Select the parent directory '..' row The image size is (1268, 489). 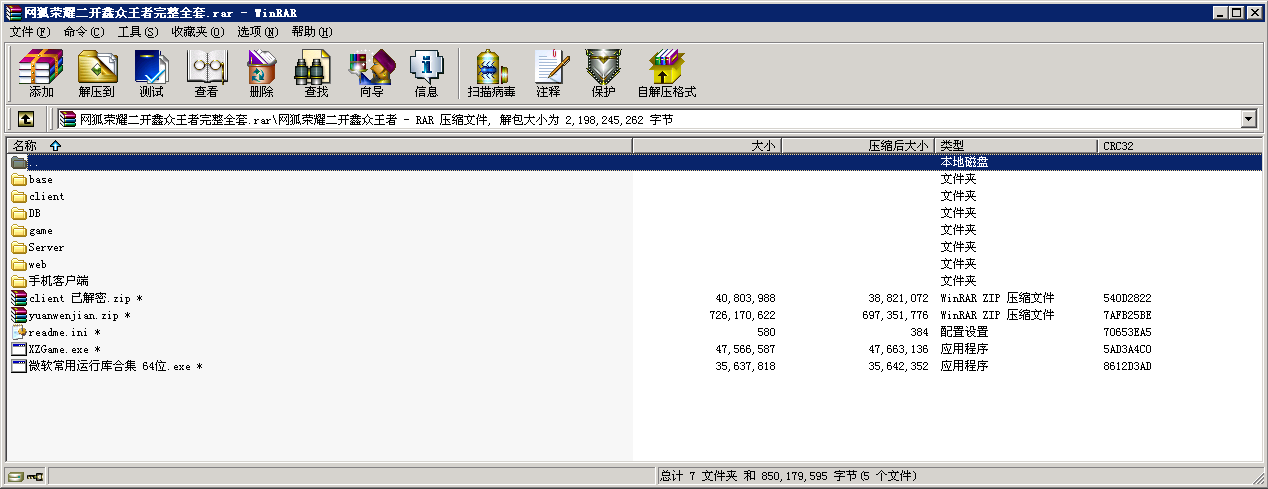[636, 162]
